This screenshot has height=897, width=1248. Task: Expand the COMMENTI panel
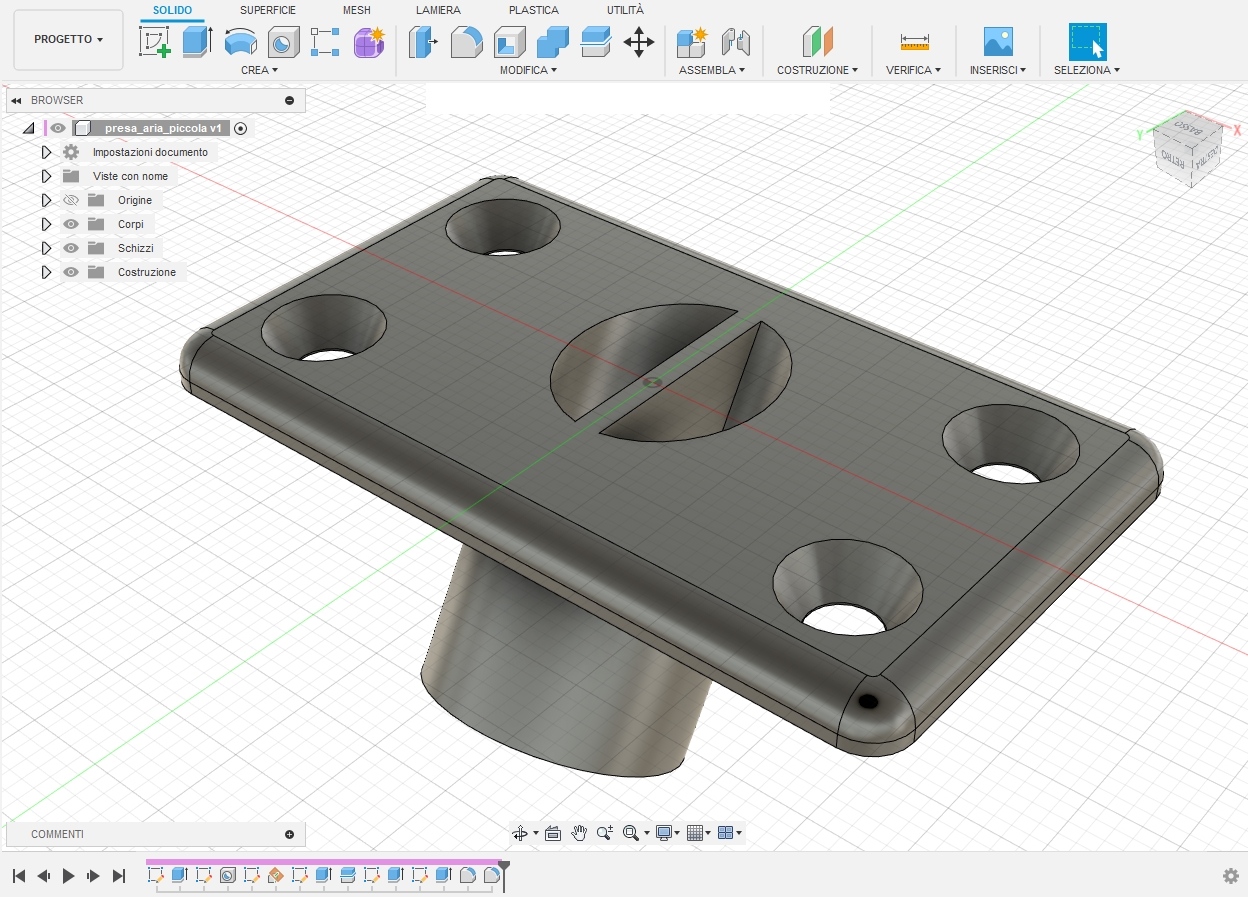(x=290, y=834)
